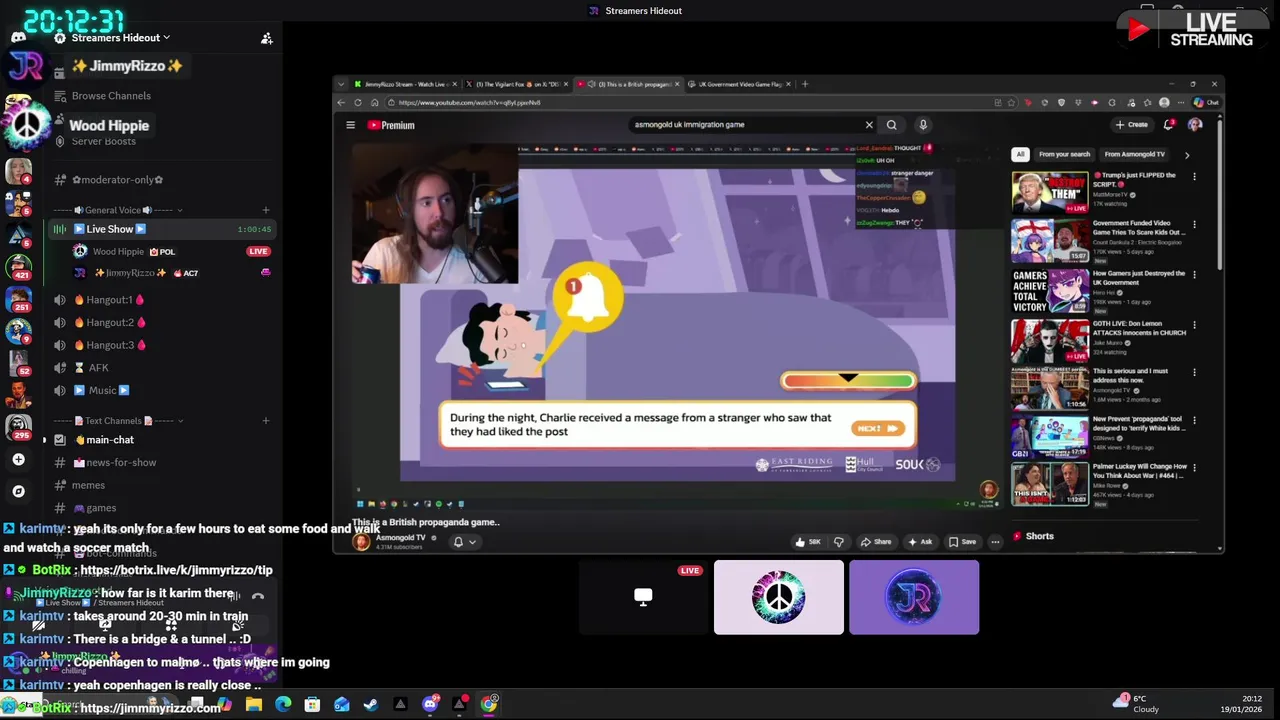This screenshot has height=720, width=1280.
Task: Open the memes channel
Action: click(x=88, y=485)
